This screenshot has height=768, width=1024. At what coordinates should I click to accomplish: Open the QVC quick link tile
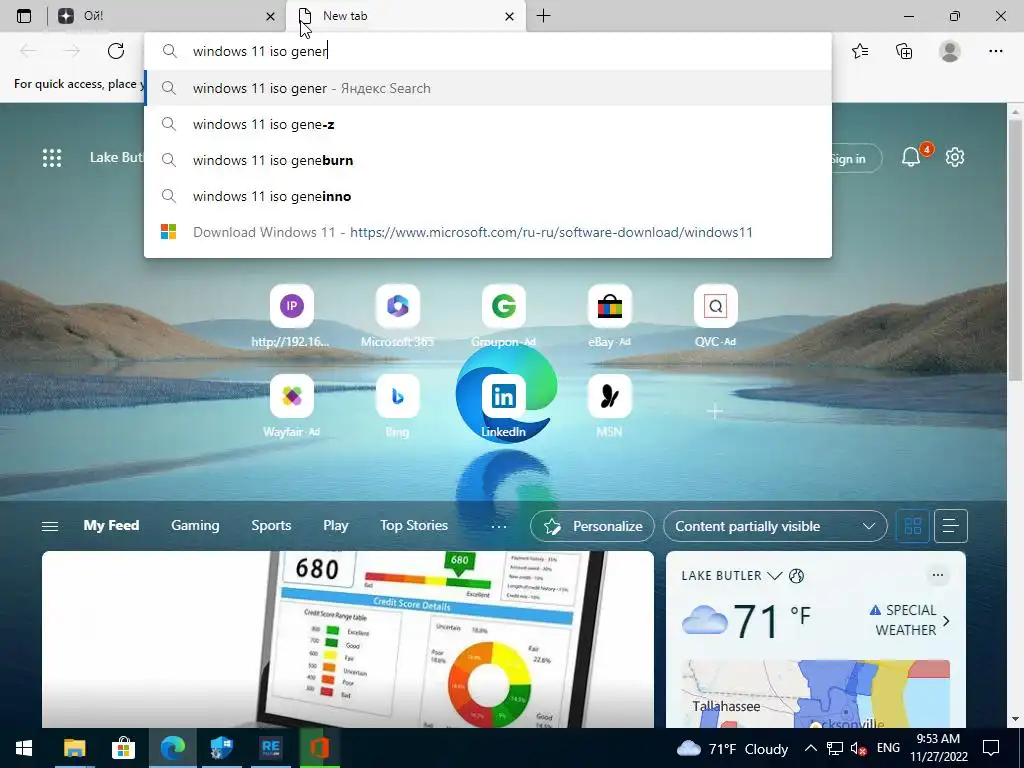coord(716,316)
